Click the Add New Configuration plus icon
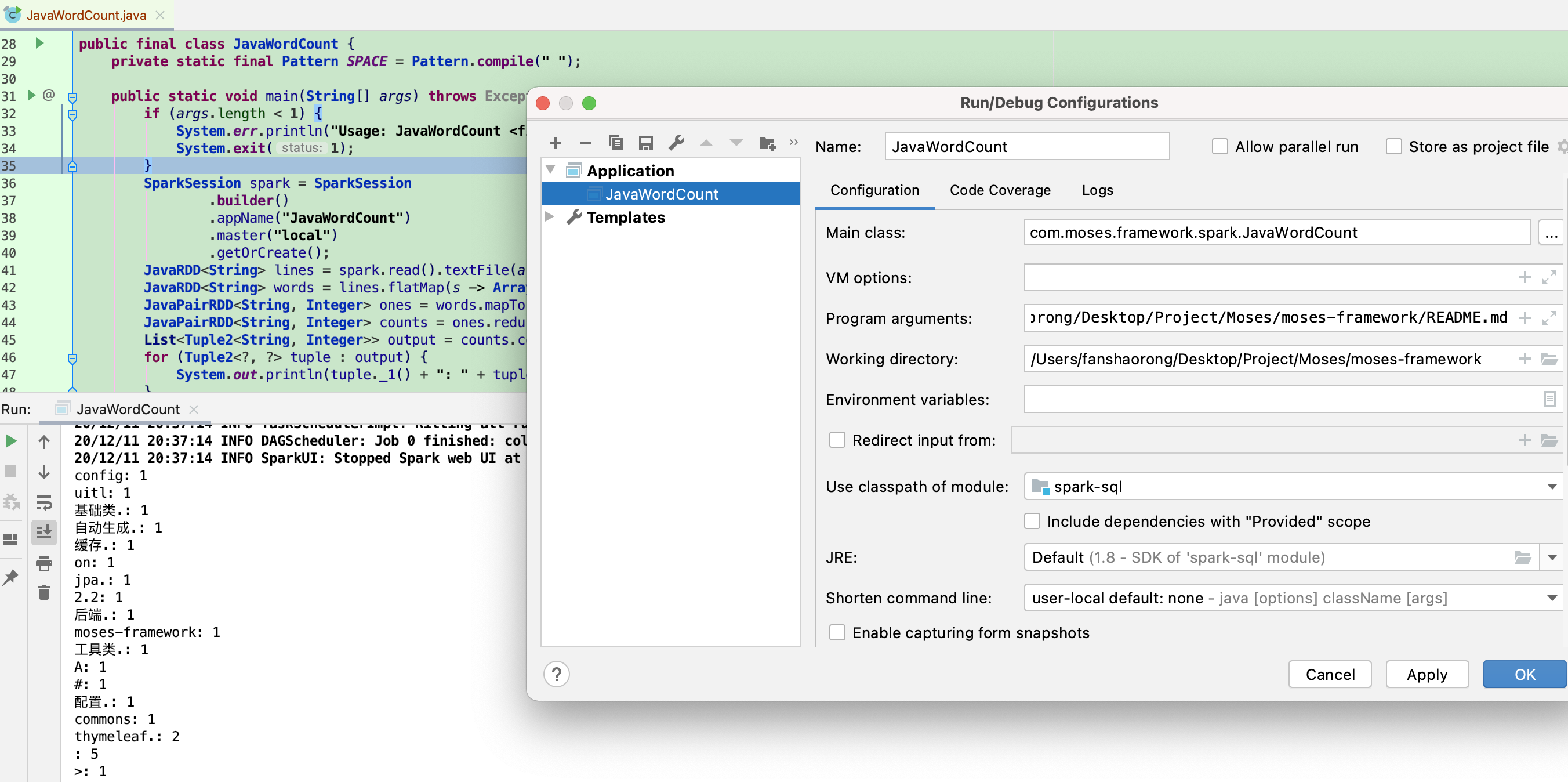Screen dimensions: 1568x782 point(554,143)
